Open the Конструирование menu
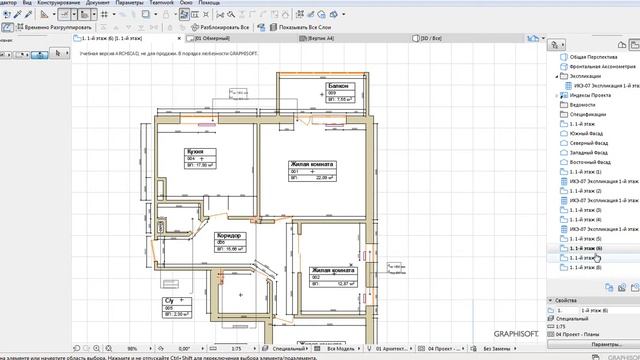This screenshot has width=640, height=360. 59,2
